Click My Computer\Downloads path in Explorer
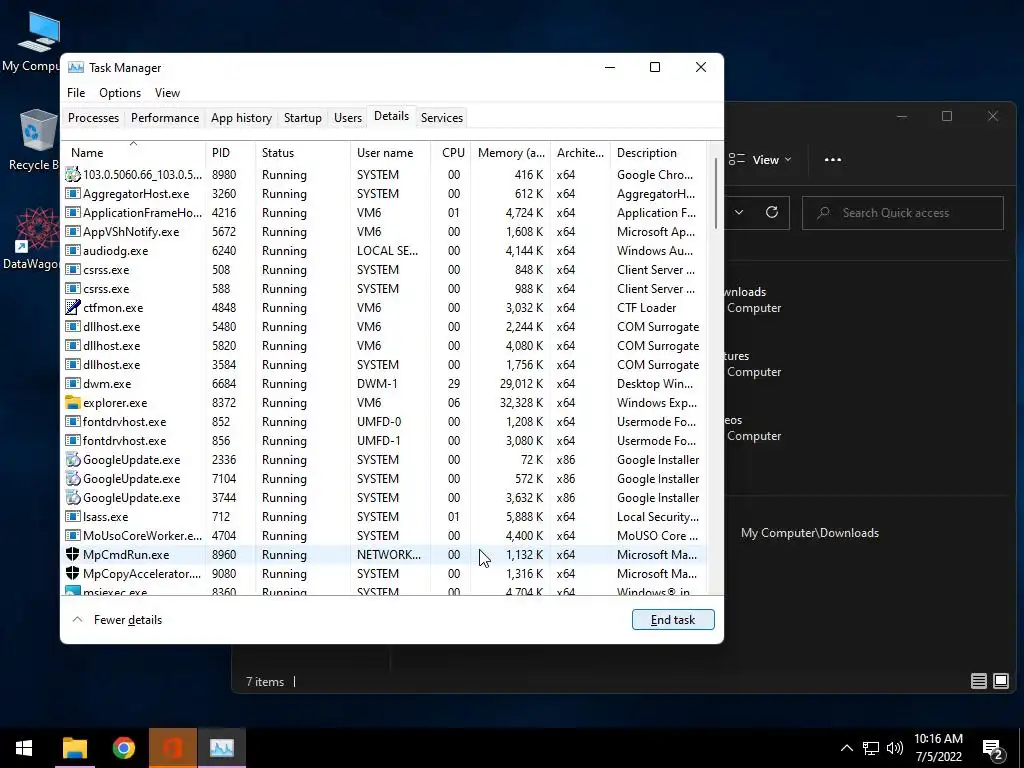1024x768 pixels. click(x=810, y=533)
